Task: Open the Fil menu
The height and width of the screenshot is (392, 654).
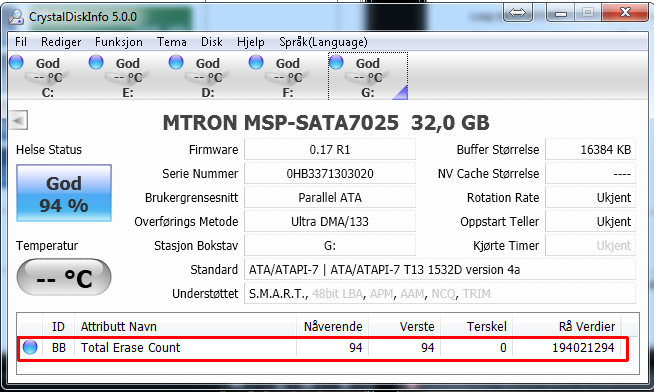Action: (x=21, y=42)
